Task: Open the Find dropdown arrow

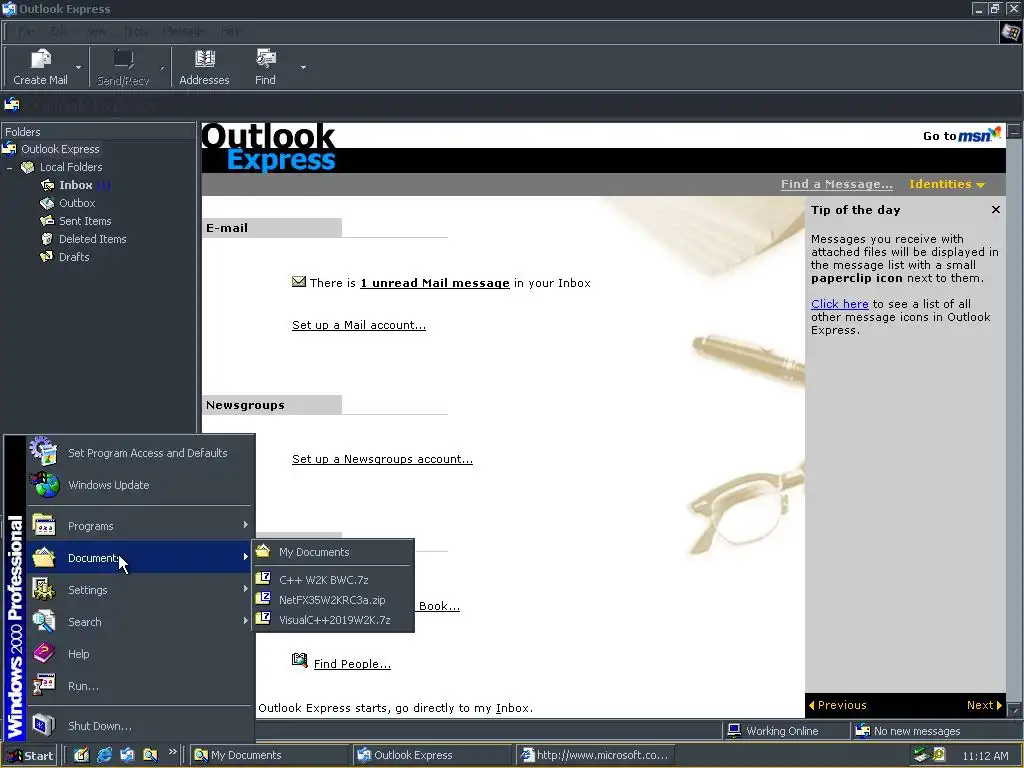Action: pyautogui.click(x=303, y=67)
